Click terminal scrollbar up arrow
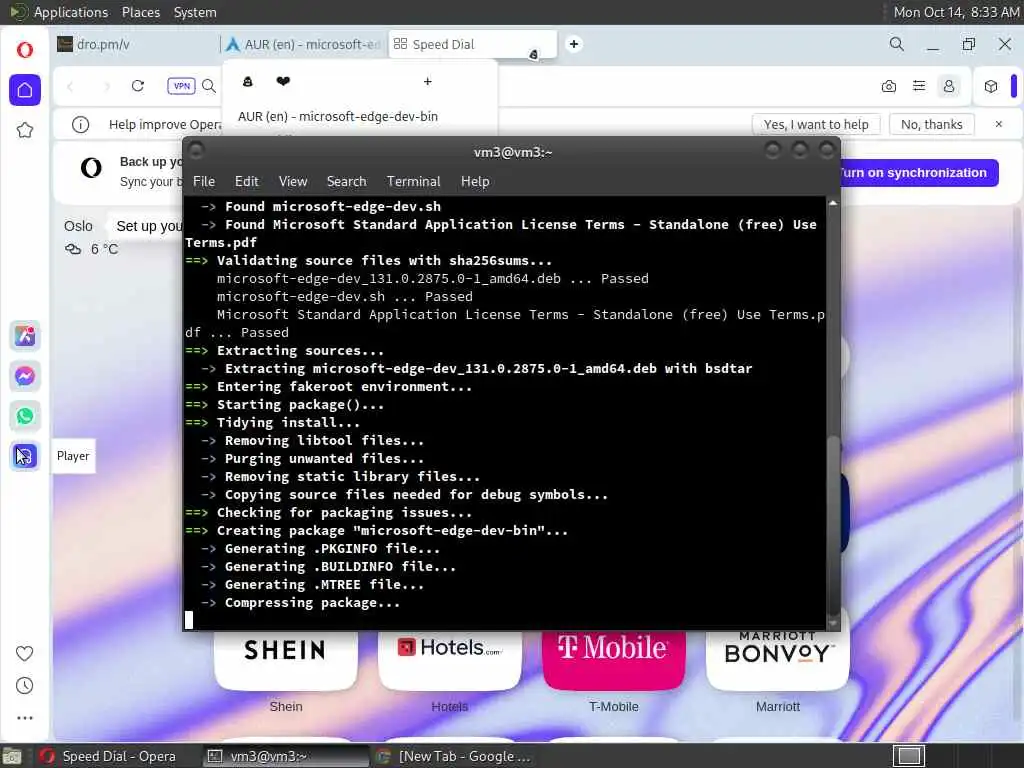 [833, 203]
